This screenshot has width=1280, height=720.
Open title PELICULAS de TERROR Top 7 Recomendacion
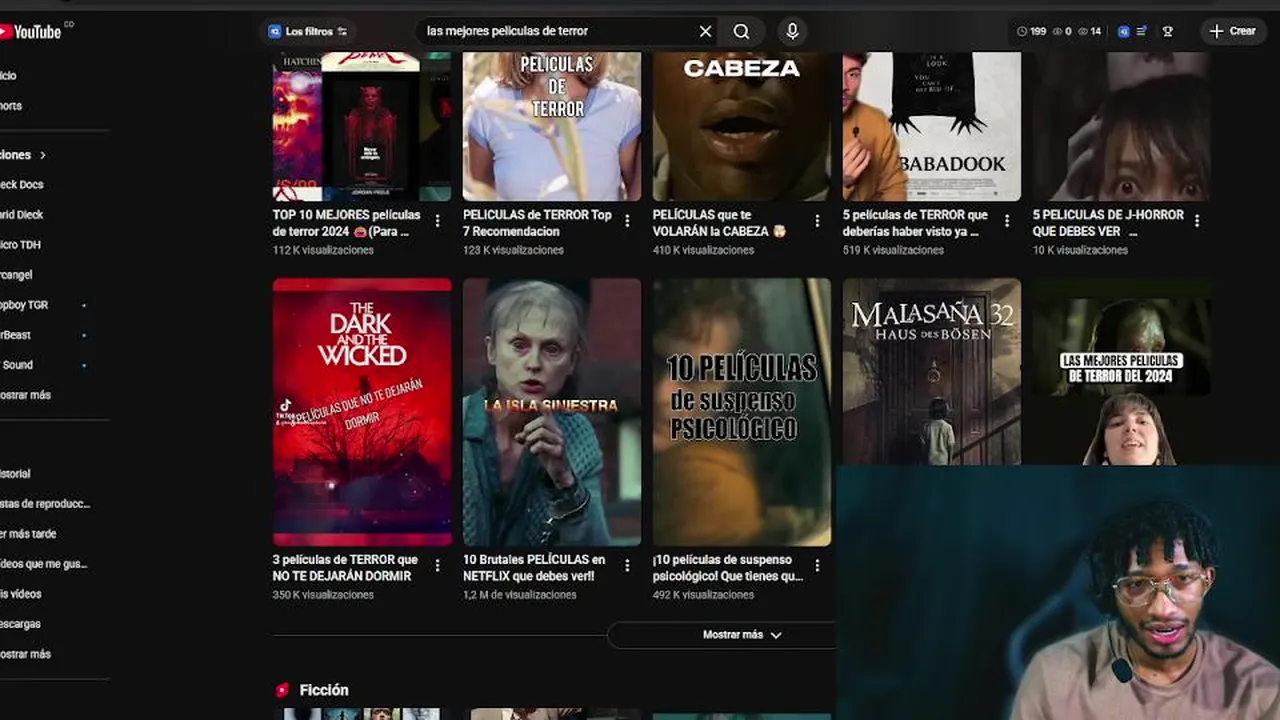537,223
